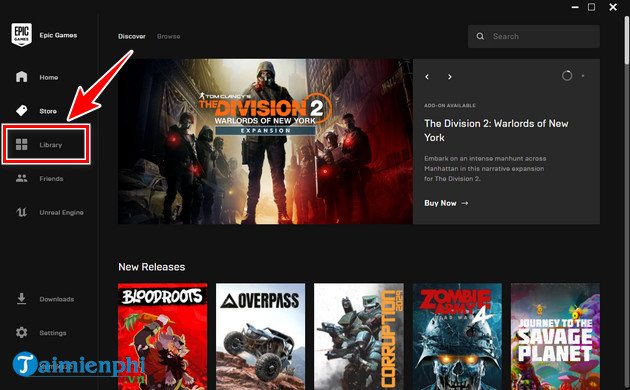Open the Division 2 featured banner image

[265, 141]
